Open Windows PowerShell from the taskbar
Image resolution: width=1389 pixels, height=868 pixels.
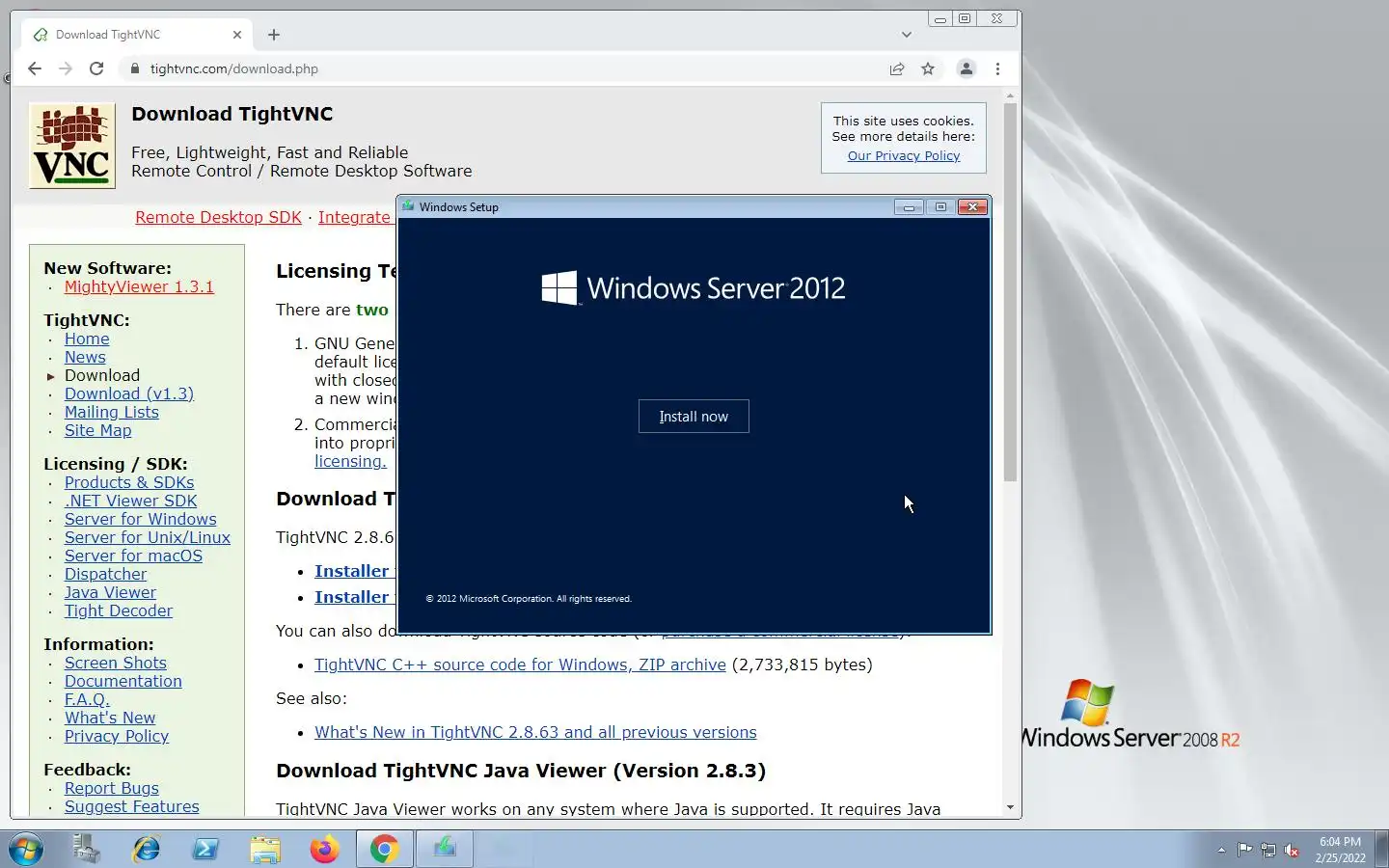click(x=205, y=849)
